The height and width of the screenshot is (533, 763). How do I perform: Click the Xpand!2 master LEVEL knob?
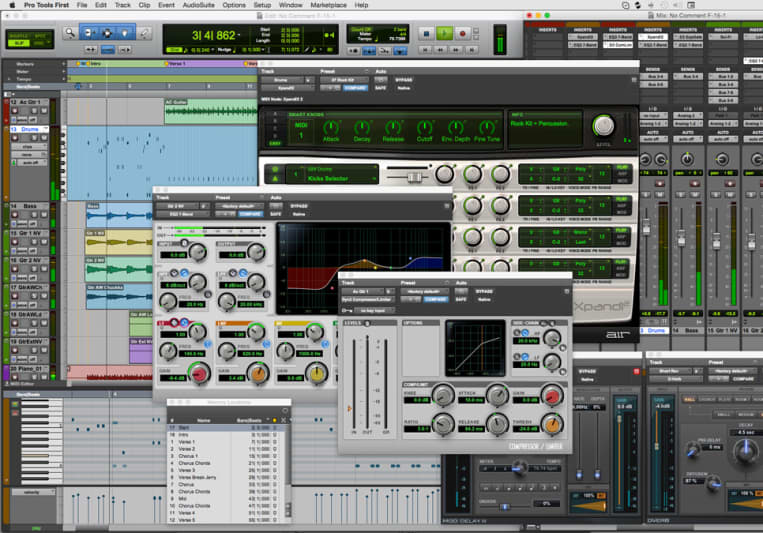pyautogui.click(x=603, y=126)
